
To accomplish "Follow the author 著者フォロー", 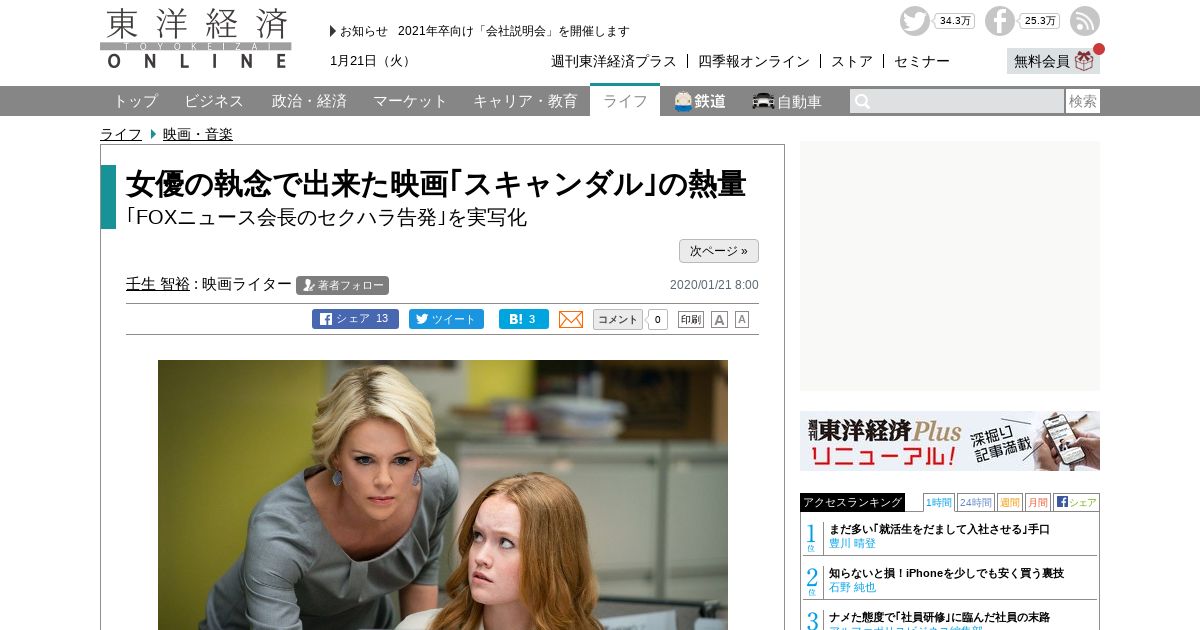I will (x=342, y=285).
